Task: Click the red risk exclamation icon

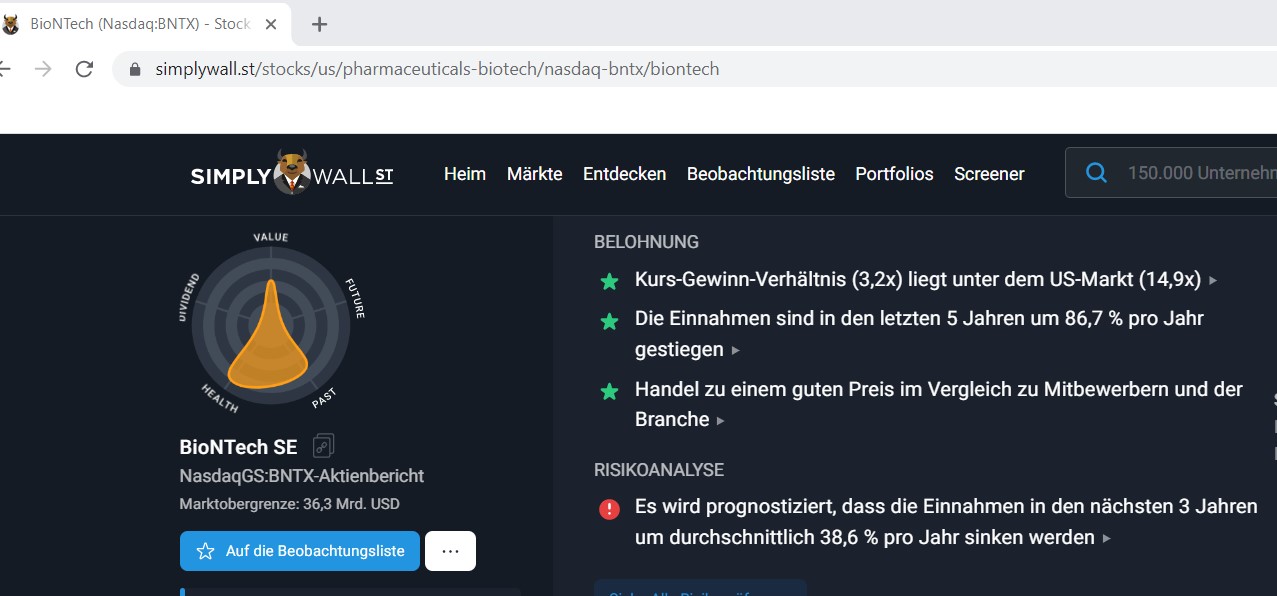Action: click(609, 508)
